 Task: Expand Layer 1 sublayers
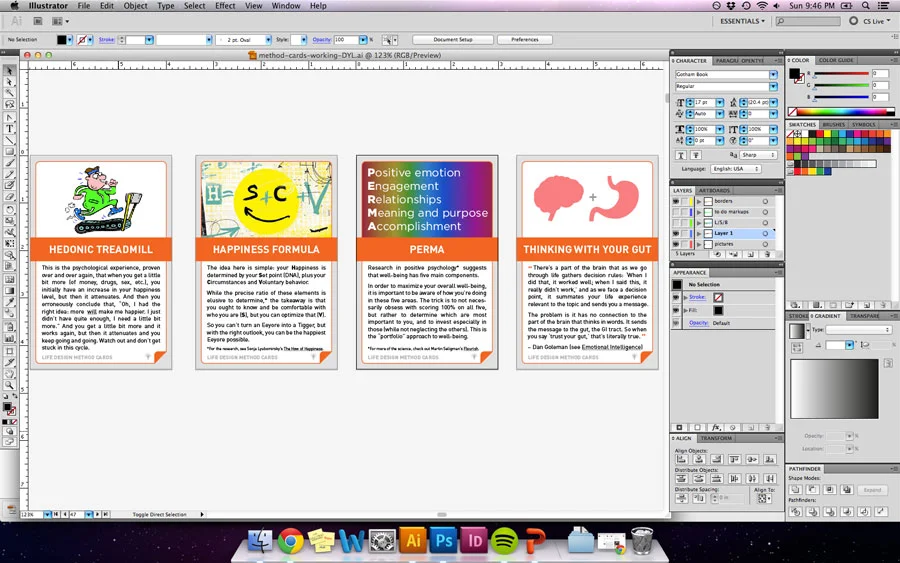(x=699, y=234)
